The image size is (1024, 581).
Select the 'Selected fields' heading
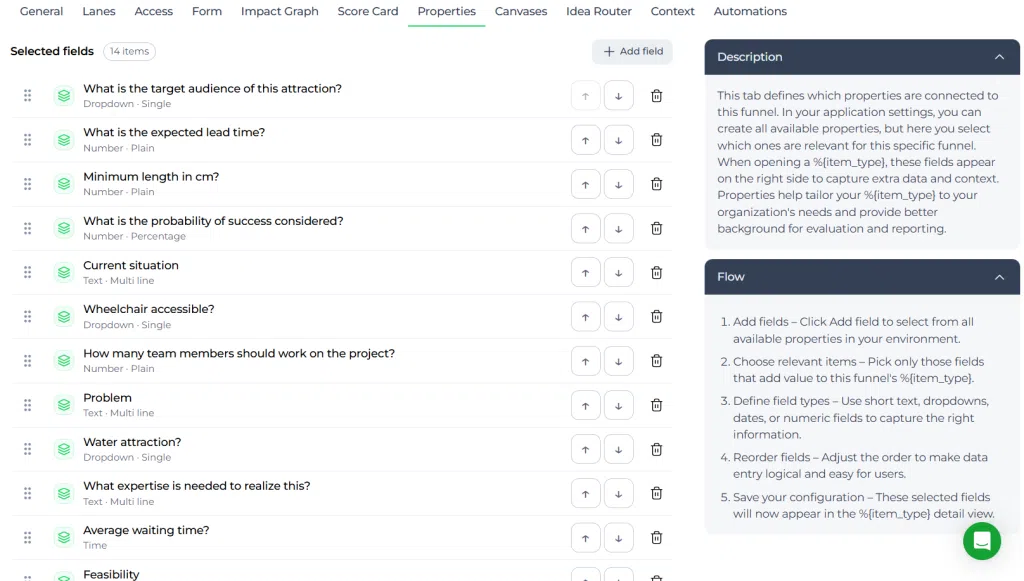coord(52,52)
